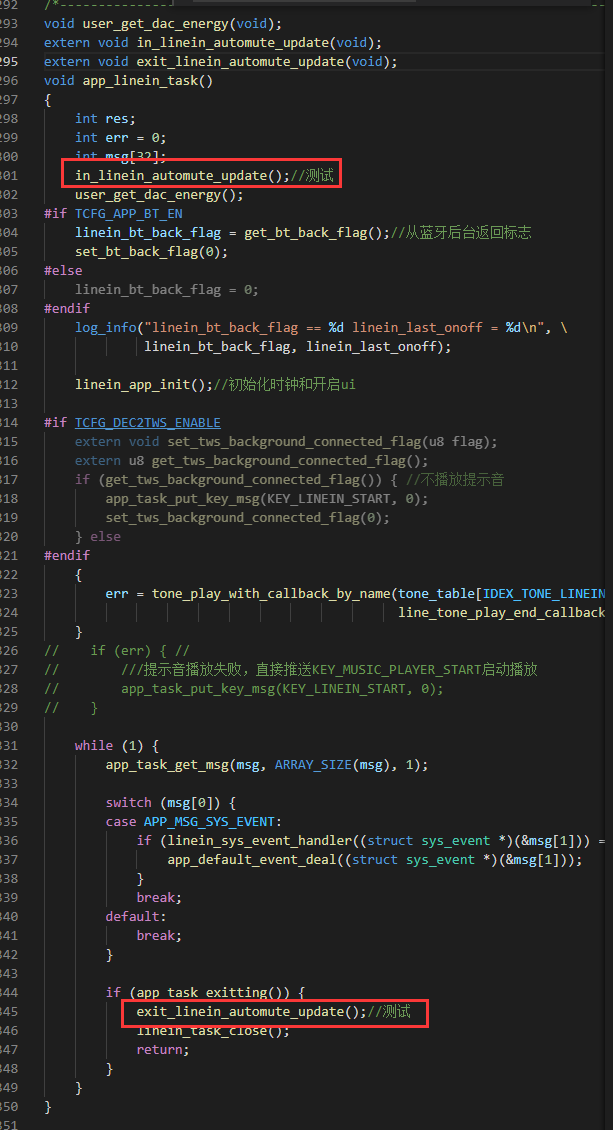
Task: Click the log_info function call
Action: tap(105, 327)
